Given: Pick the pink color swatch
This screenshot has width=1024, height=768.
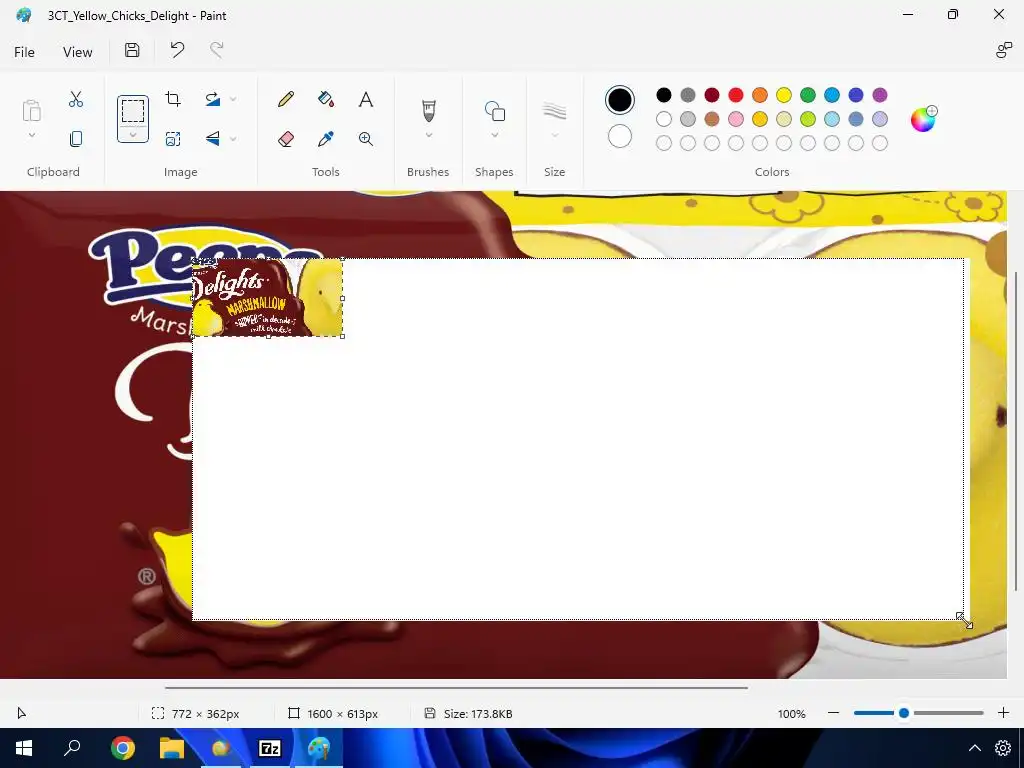Looking at the screenshot, I should click(x=735, y=119).
